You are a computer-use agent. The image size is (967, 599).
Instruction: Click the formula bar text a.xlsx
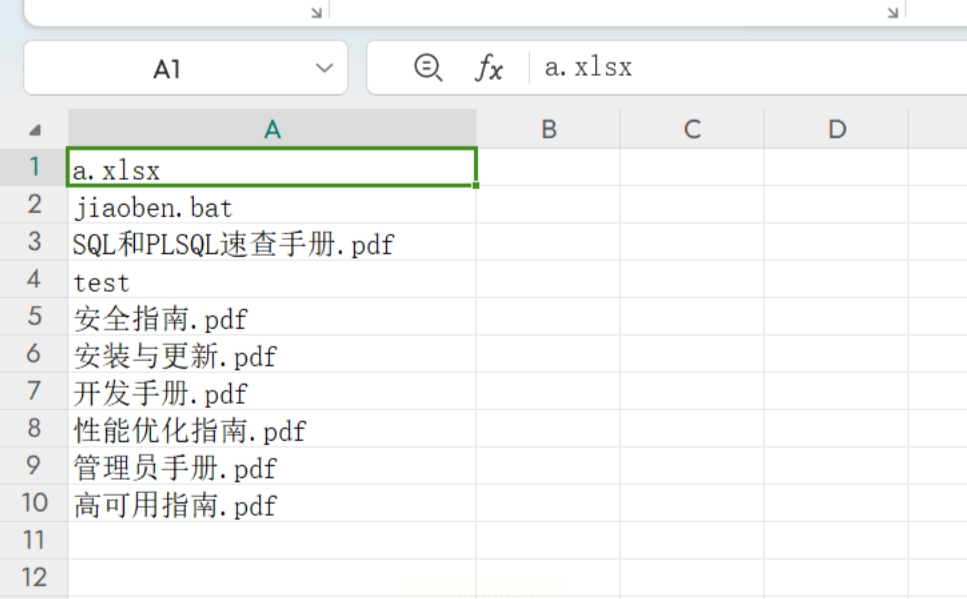click(x=588, y=67)
